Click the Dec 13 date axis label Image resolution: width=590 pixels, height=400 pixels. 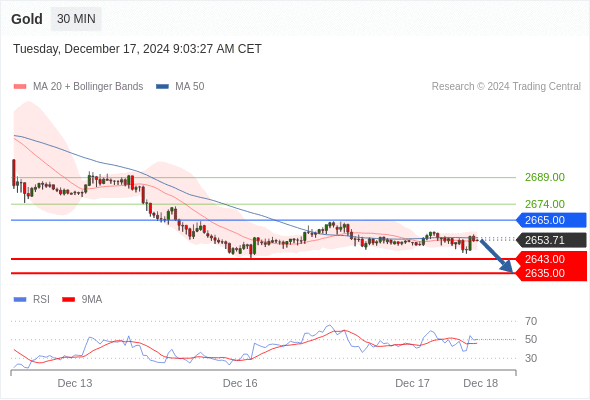(x=75, y=383)
